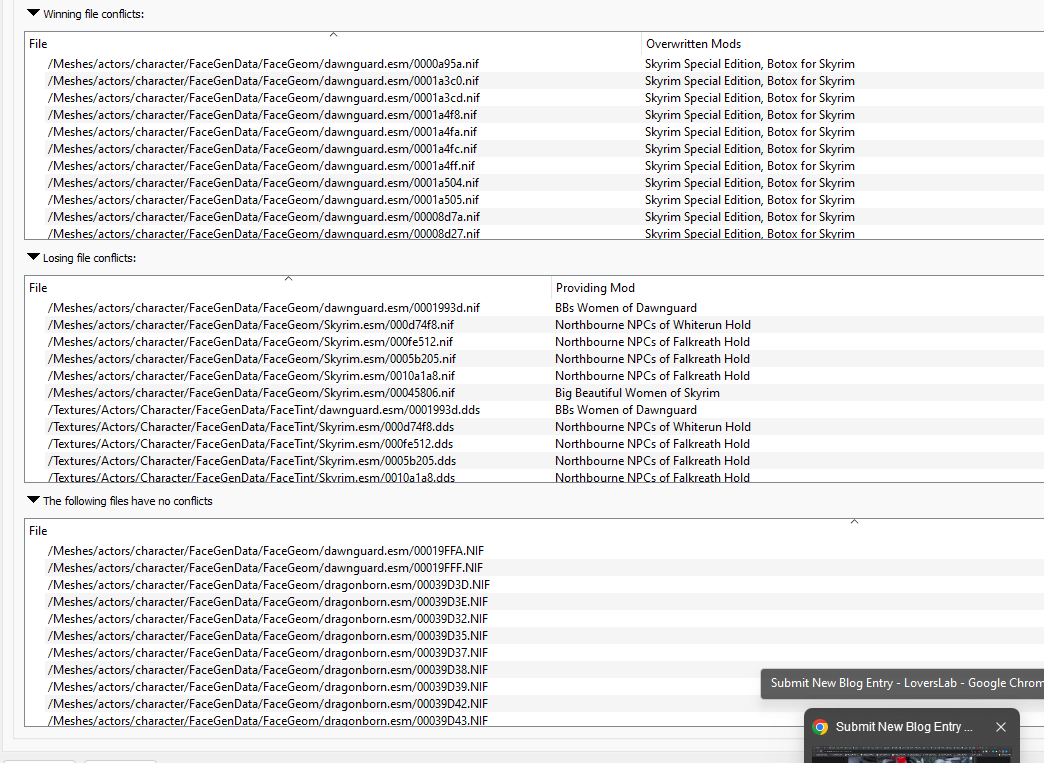Select no-conflict file dragonborn.esm/00039D37.NIF
The image size is (1044, 763).
point(268,652)
